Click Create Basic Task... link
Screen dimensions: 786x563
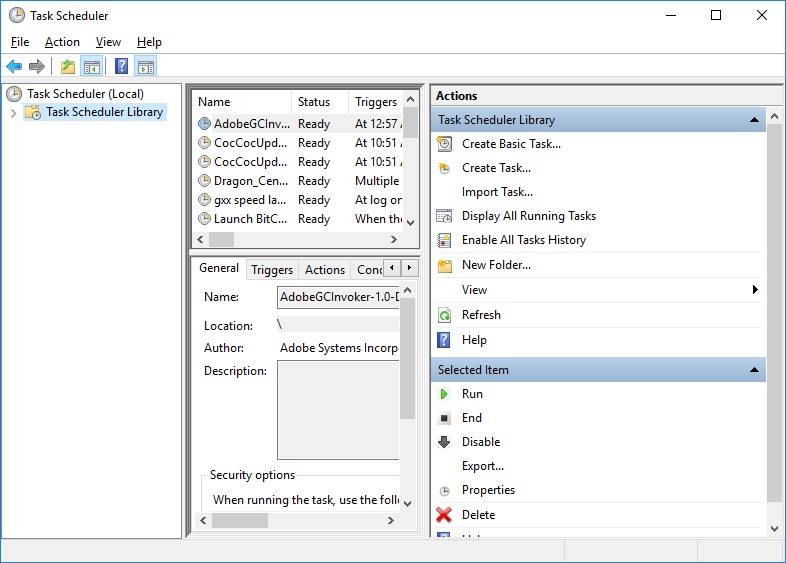pos(511,144)
